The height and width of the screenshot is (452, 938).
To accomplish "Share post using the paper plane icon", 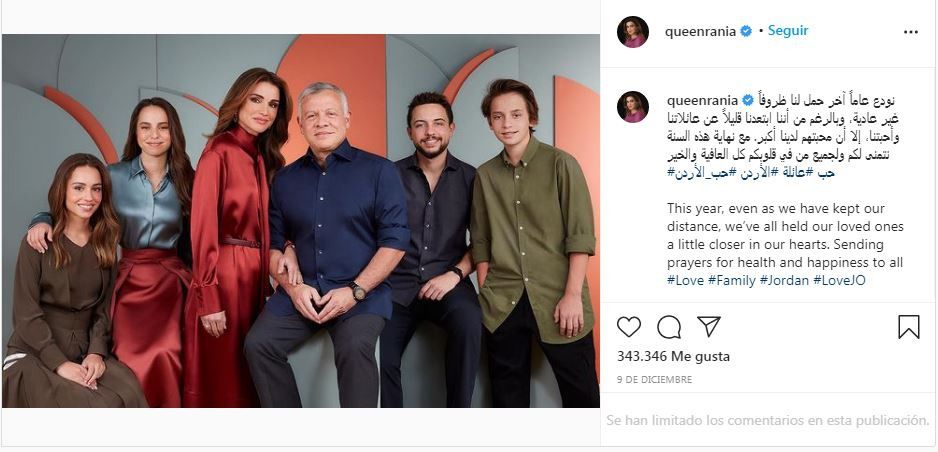I will point(709,327).
